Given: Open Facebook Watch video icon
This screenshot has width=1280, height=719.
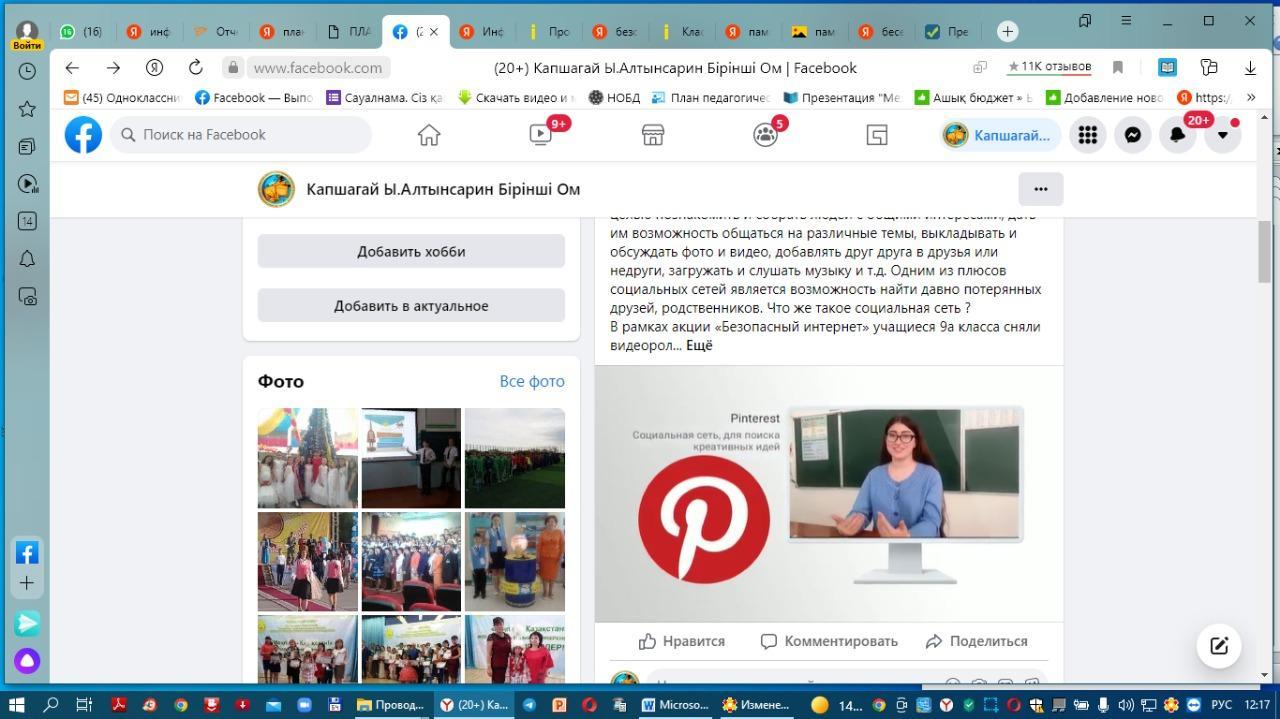Looking at the screenshot, I should [x=541, y=135].
